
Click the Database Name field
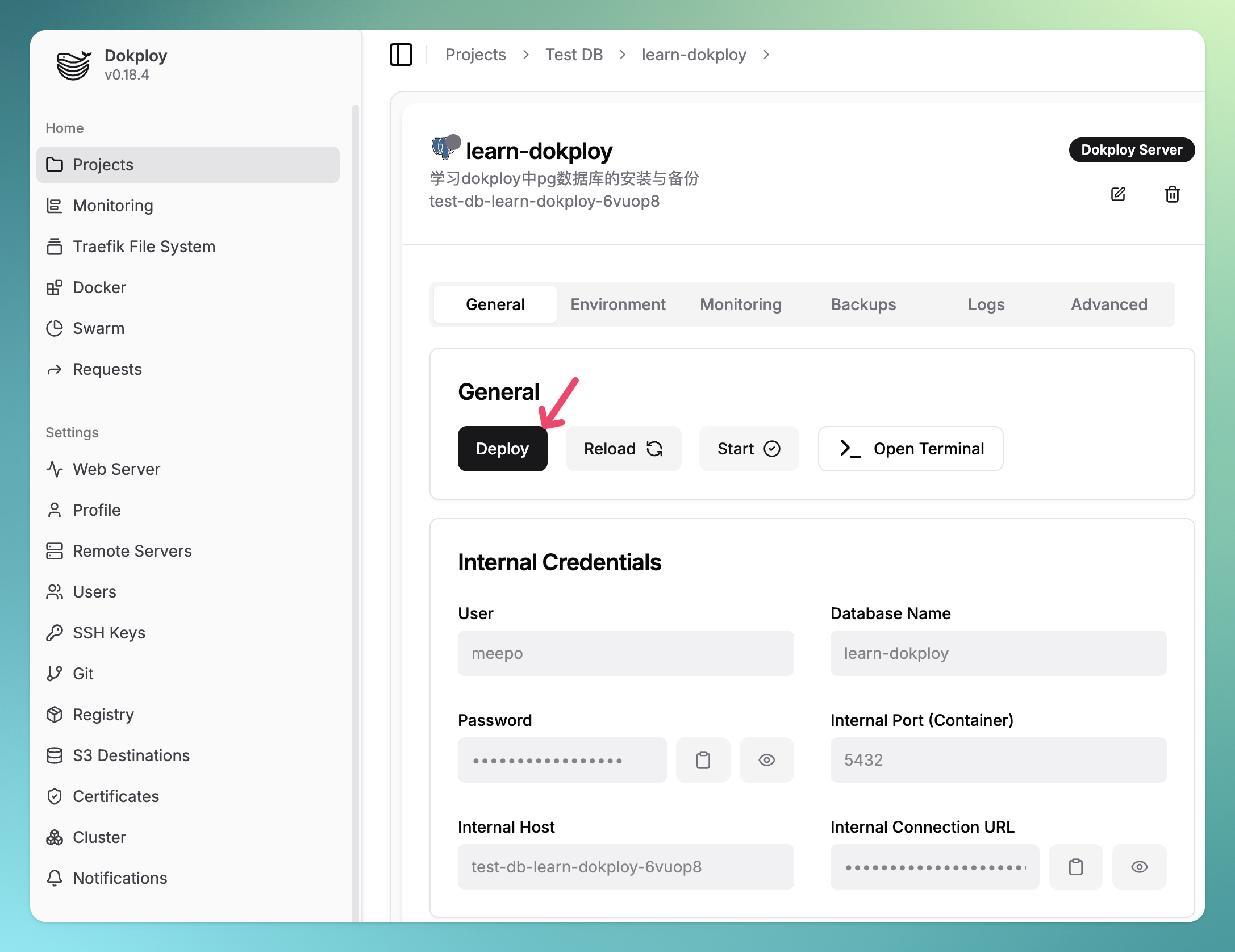click(999, 653)
